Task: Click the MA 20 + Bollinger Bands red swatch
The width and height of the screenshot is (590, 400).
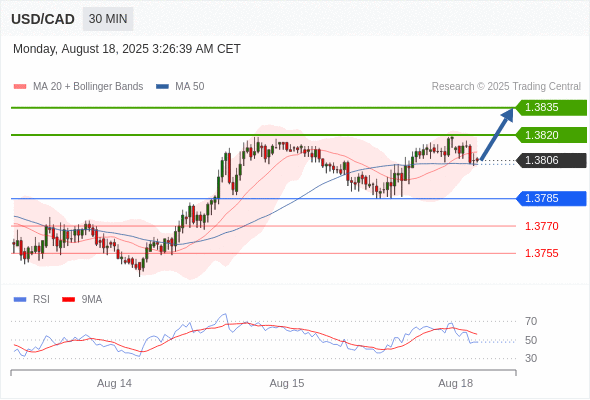Action: pyautogui.click(x=20, y=87)
